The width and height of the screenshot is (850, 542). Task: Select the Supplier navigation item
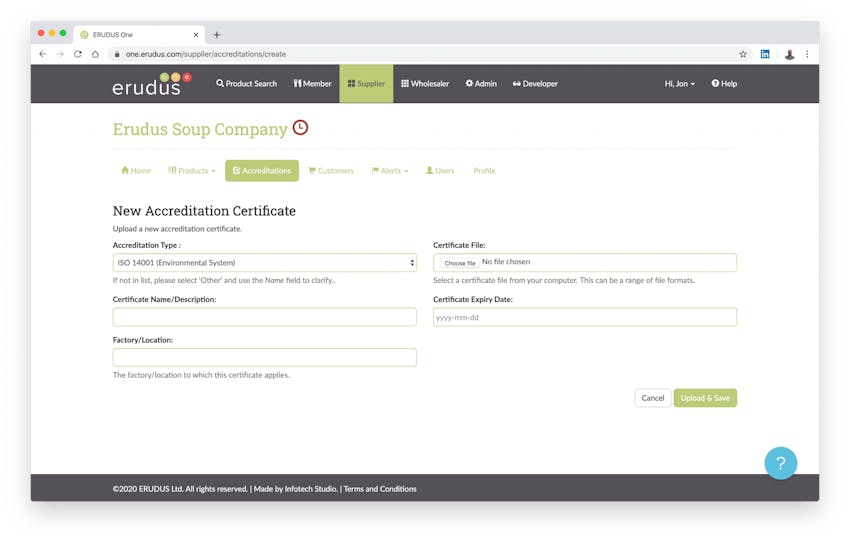[366, 83]
